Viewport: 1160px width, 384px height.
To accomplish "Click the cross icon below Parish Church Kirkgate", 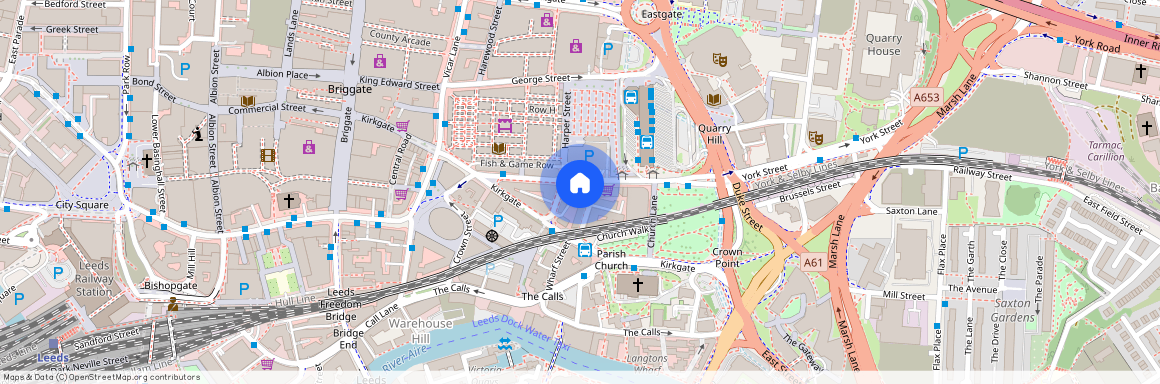I will (x=637, y=284).
